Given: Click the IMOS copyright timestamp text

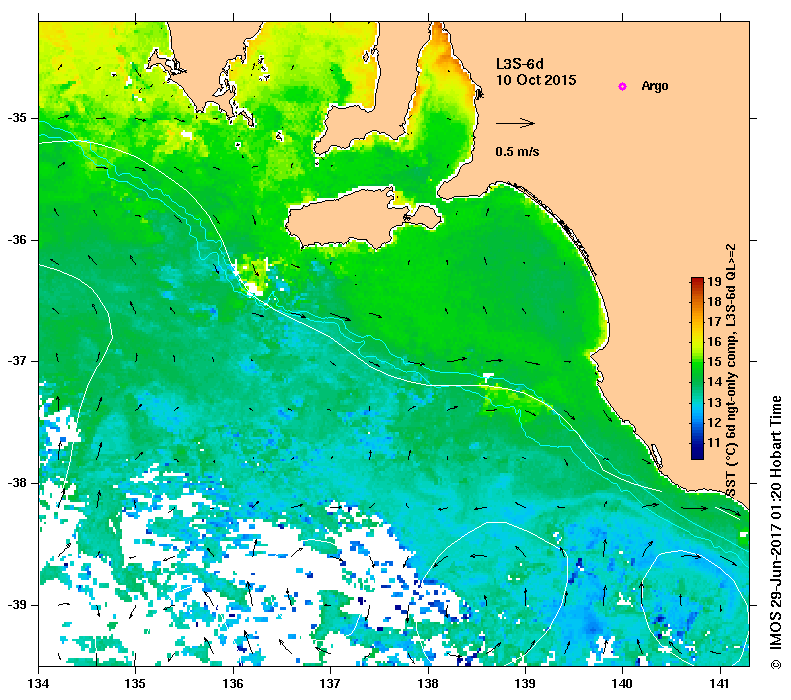Looking at the screenshot, I should (x=775, y=532).
